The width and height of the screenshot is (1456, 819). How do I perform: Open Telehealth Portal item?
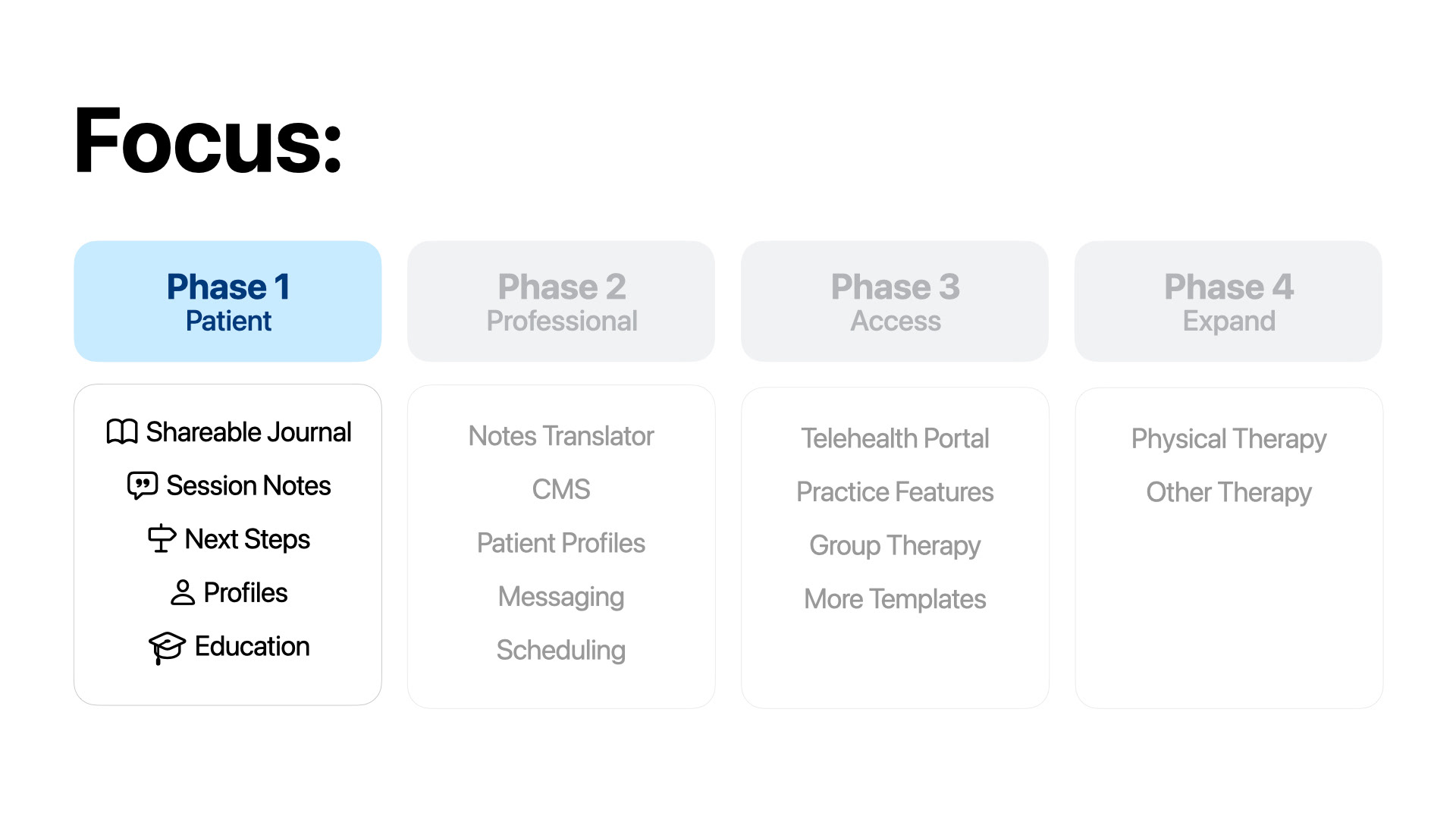(895, 438)
